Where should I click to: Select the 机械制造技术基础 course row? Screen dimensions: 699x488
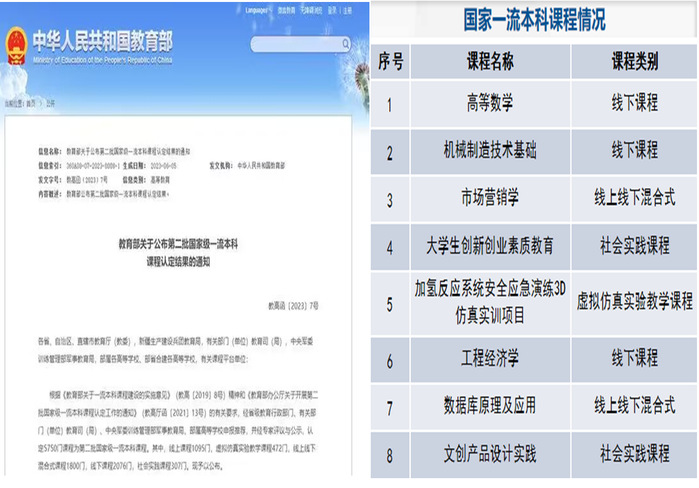(x=490, y=150)
